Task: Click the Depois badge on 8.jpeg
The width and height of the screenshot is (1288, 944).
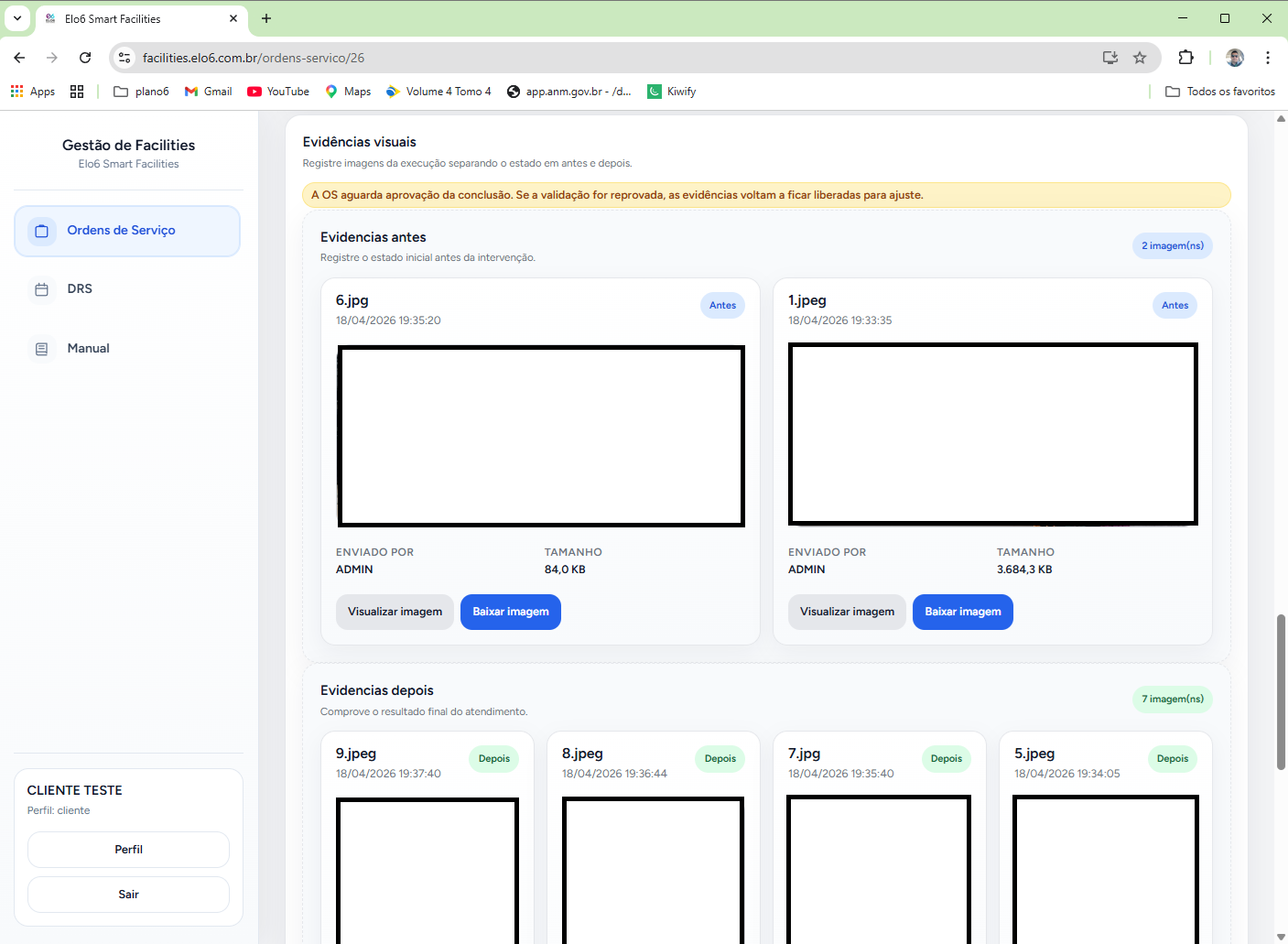Action: pos(720,759)
